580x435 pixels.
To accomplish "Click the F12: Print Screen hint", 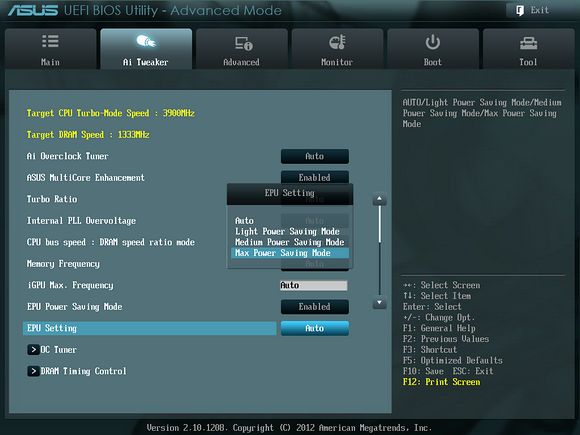I will click(442, 382).
